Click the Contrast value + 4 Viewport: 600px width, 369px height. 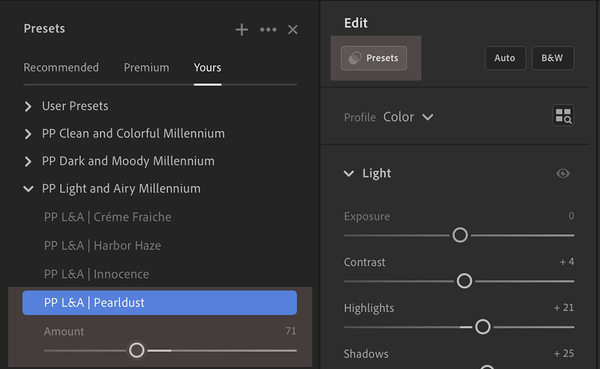click(x=567, y=262)
